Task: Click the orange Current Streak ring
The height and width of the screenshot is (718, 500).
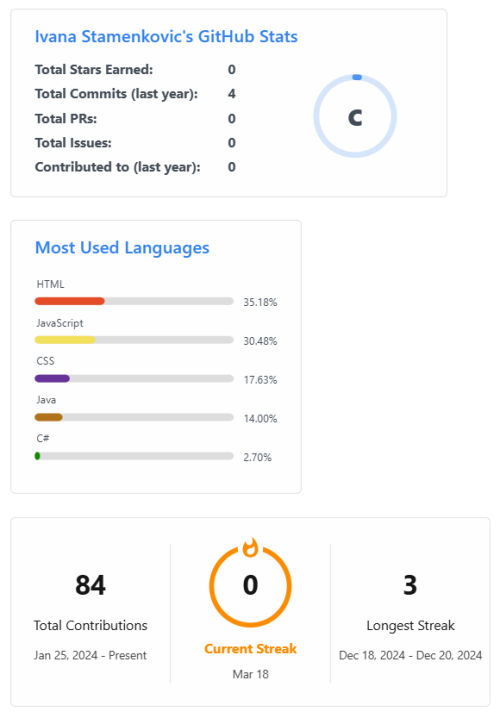Action: click(250, 586)
